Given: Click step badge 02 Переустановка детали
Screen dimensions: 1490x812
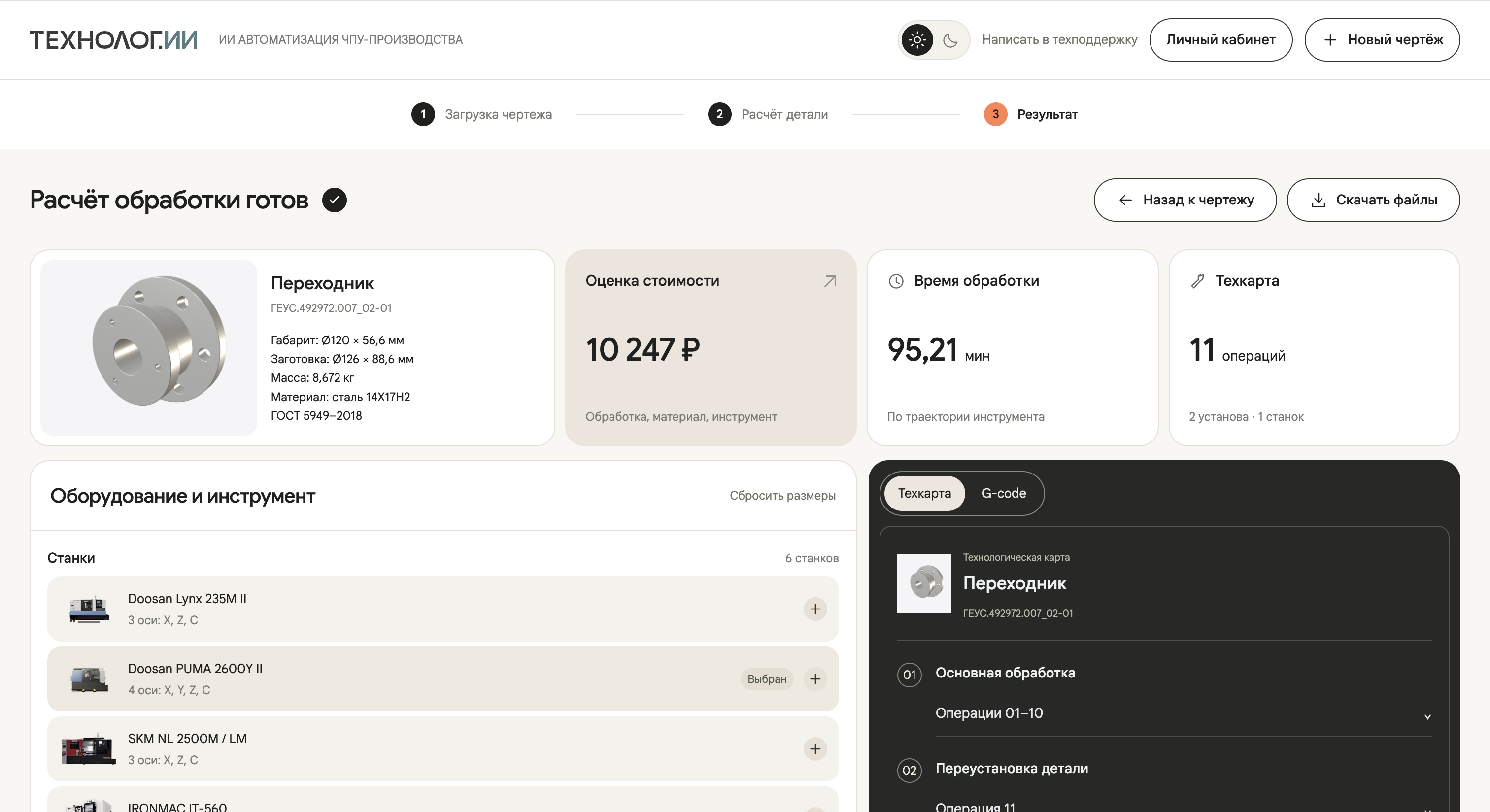Looking at the screenshot, I should click(909, 770).
